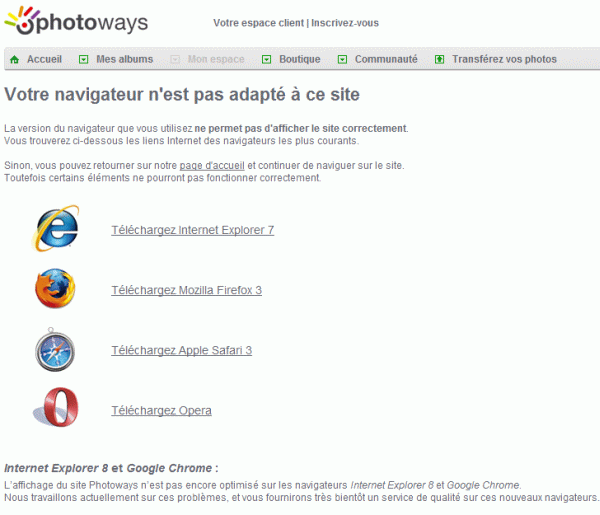Click bold text ne permet pas d'afficher le site
The height and width of the screenshot is (515, 600).
(x=300, y=129)
